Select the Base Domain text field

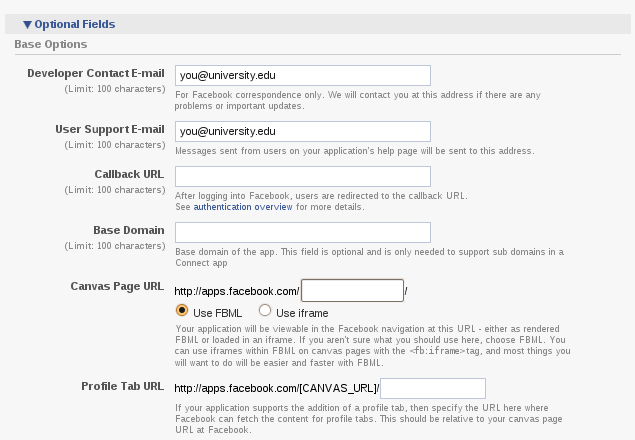coord(302,233)
